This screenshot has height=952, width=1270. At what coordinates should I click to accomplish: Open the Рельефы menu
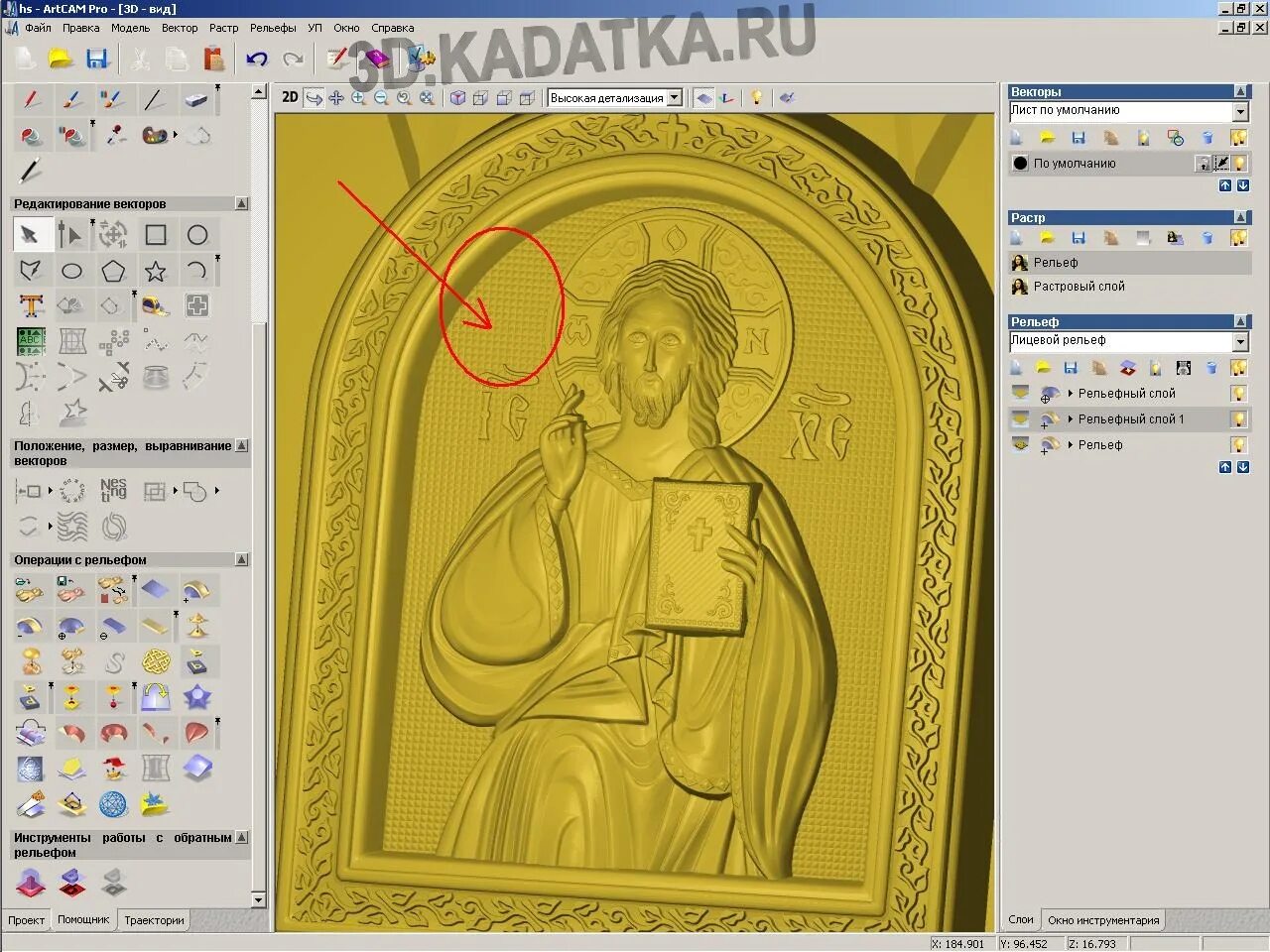tap(273, 28)
